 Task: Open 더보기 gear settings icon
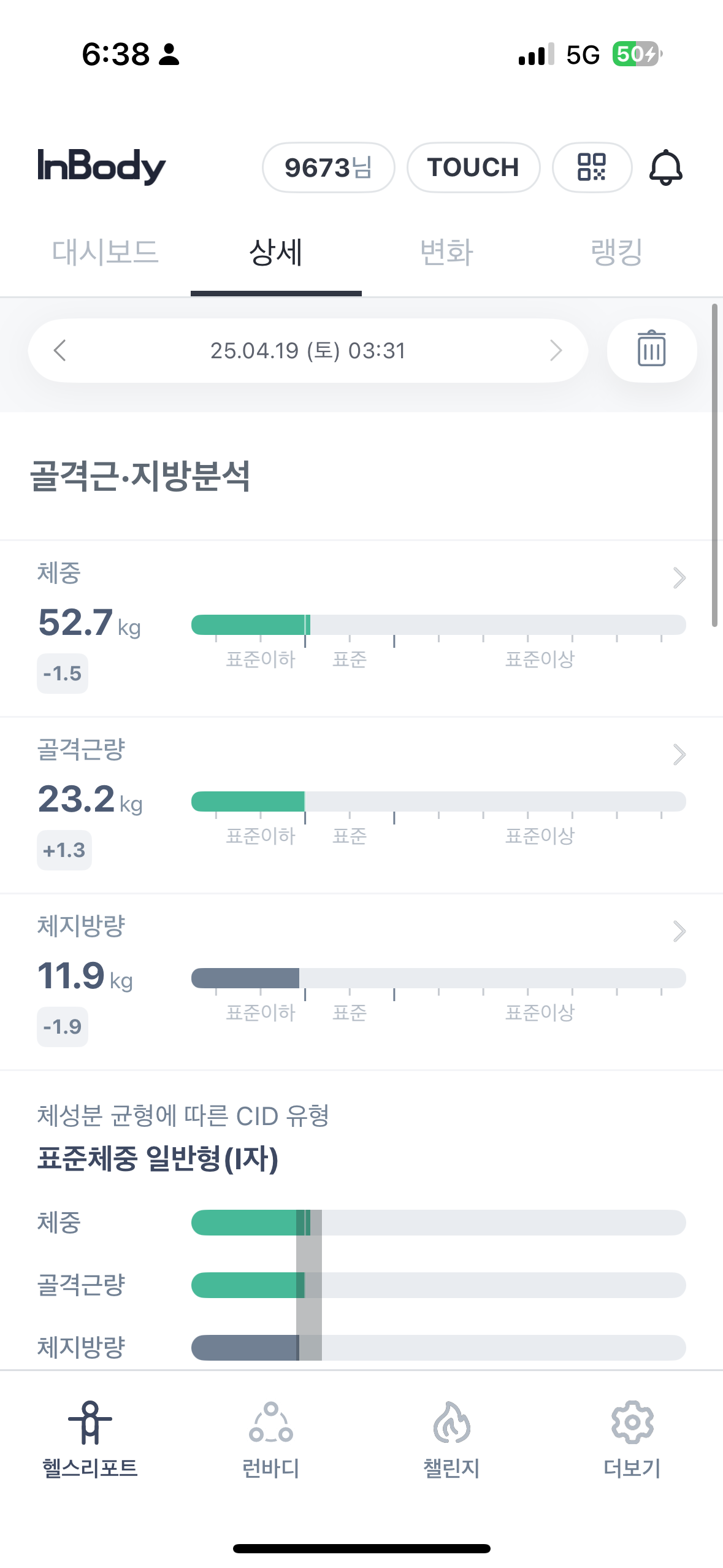tap(632, 1439)
